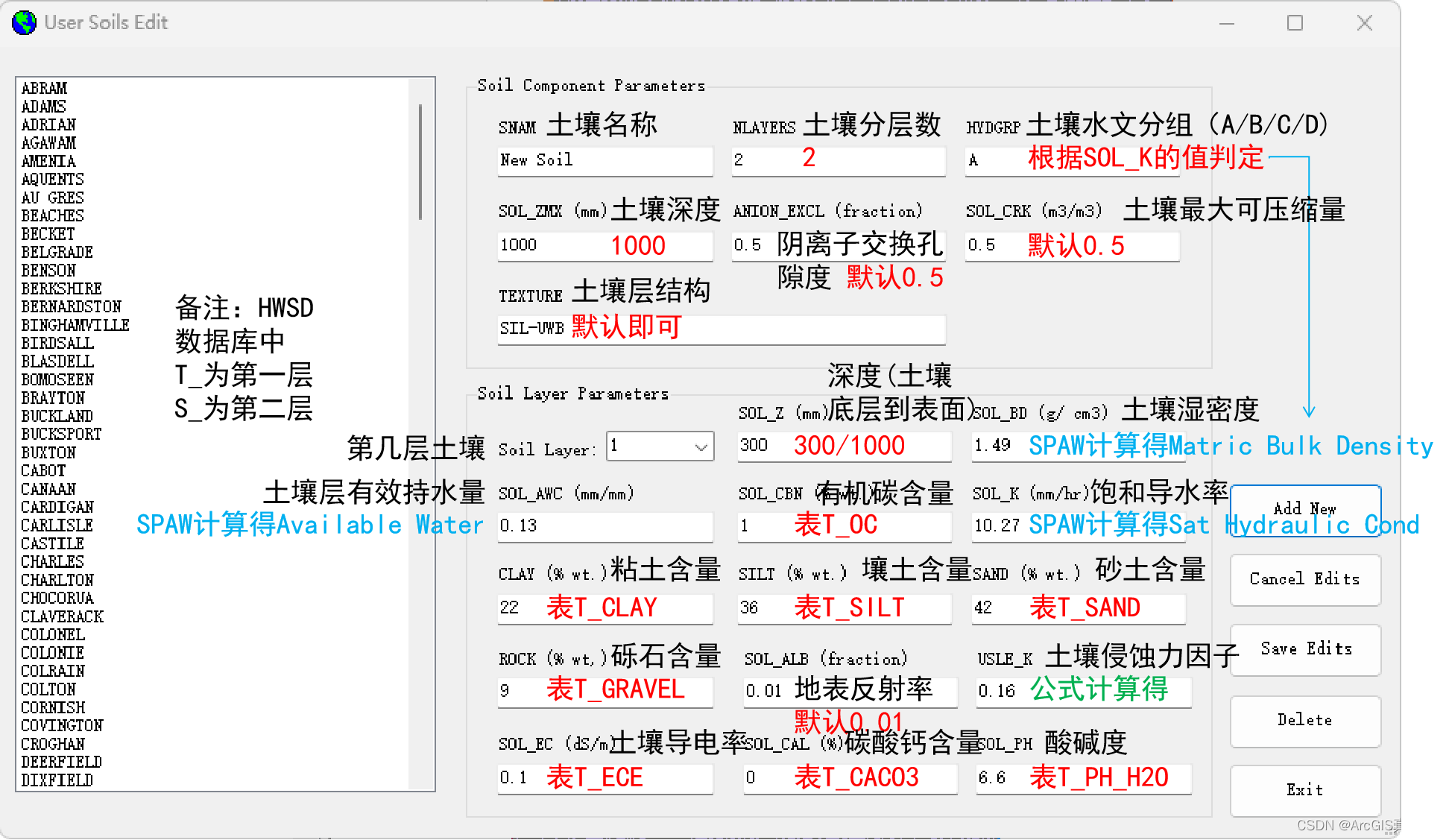This screenshot has height=840, width=1449.
Task: Click the SOL_ALB field showing 0.01
Action: (850, 692)
